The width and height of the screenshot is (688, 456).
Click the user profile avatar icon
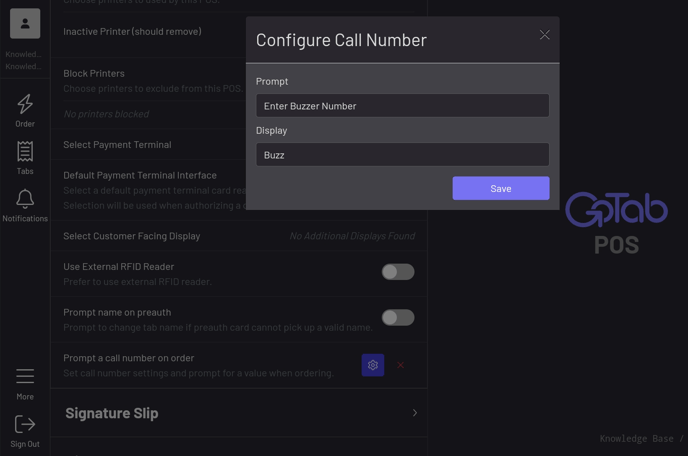[x=25, y=23]
